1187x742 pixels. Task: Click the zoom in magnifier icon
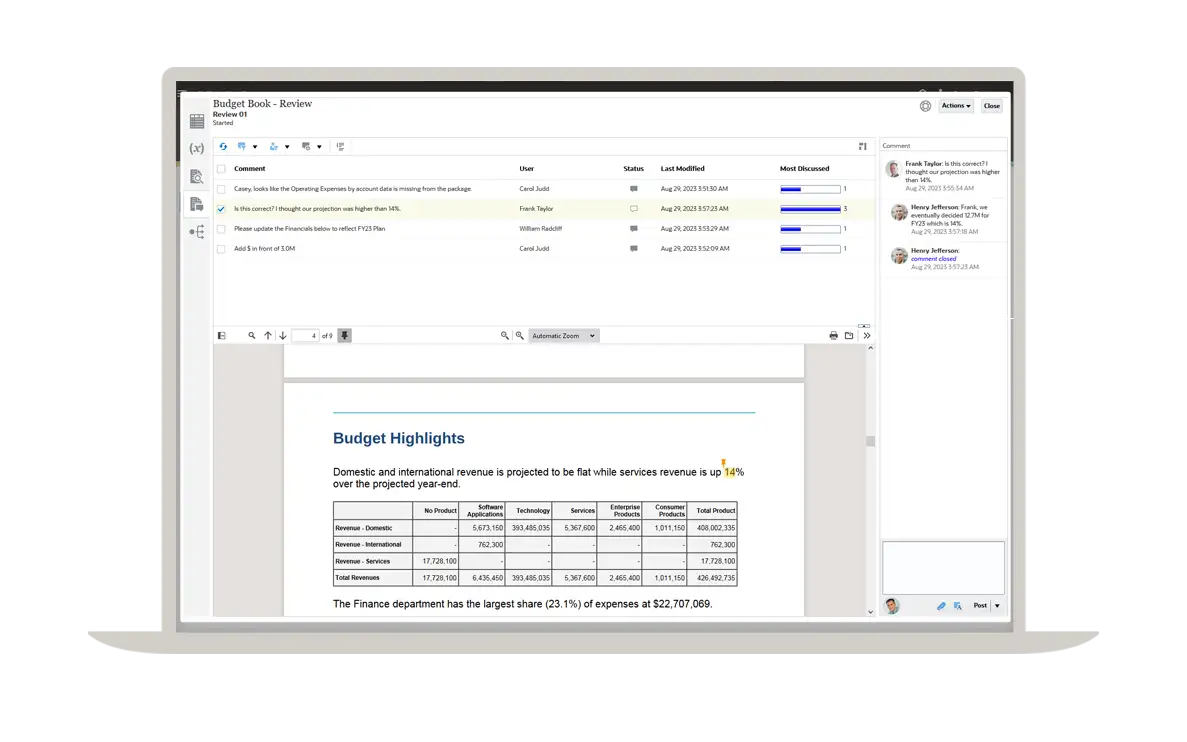click(519, 336)
